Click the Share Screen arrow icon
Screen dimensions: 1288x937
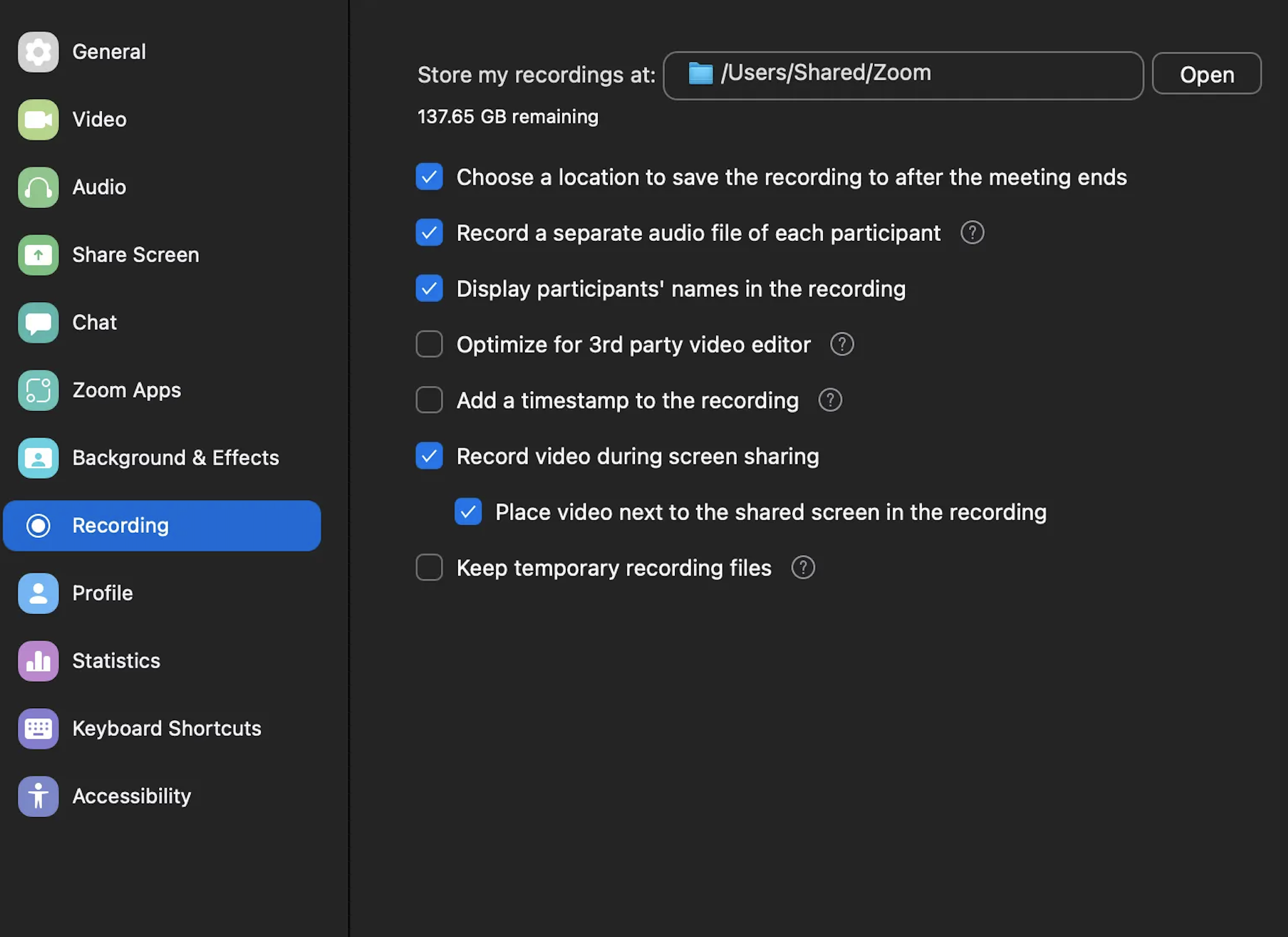pos(38,255)
